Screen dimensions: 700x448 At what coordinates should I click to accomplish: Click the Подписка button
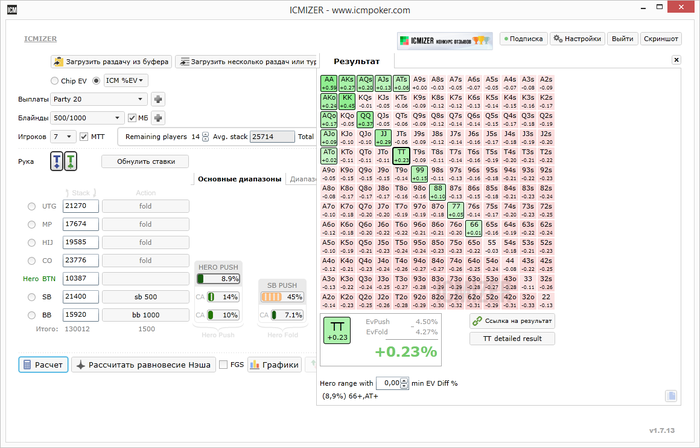click(523, 39)
